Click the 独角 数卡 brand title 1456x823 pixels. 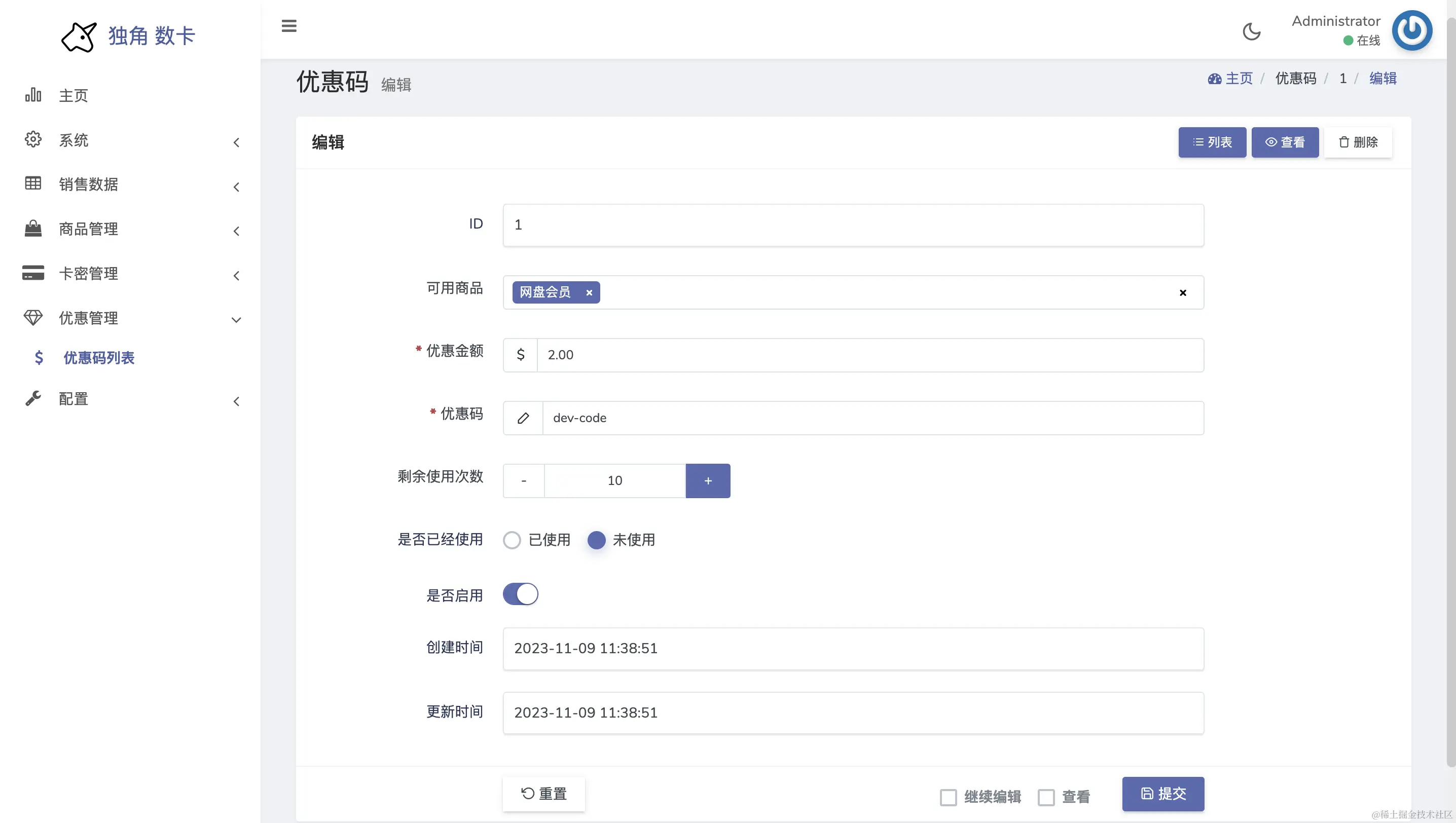[x=152, y=35]
